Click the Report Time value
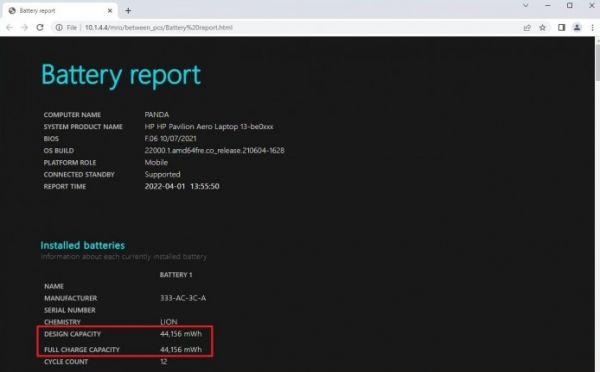This screenshot has height=372, width=600. (x=182, y=186)
